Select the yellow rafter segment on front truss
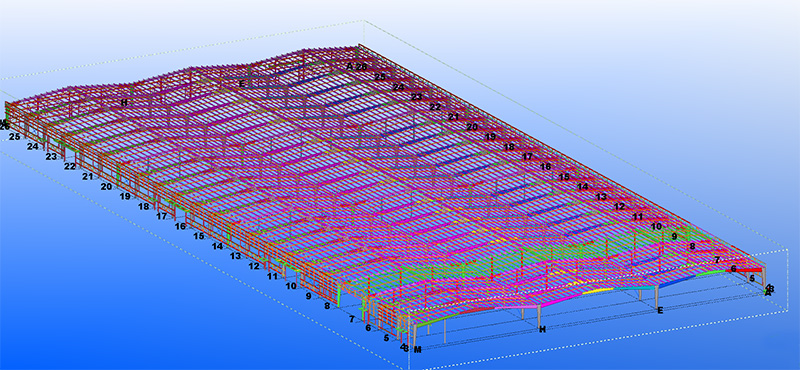Image resolution: width=800 pixels, height=370 pixels. point(598,291)
